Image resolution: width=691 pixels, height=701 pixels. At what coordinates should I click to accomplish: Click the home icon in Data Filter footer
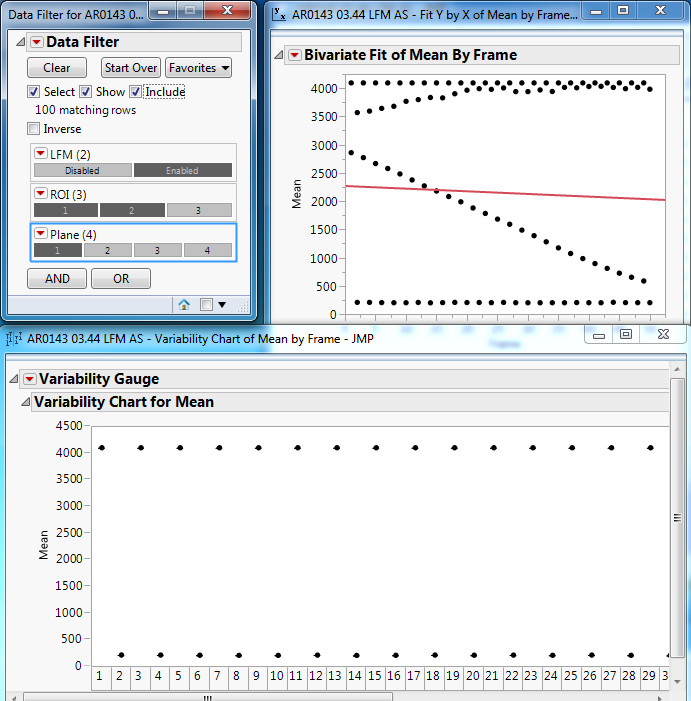184,305
